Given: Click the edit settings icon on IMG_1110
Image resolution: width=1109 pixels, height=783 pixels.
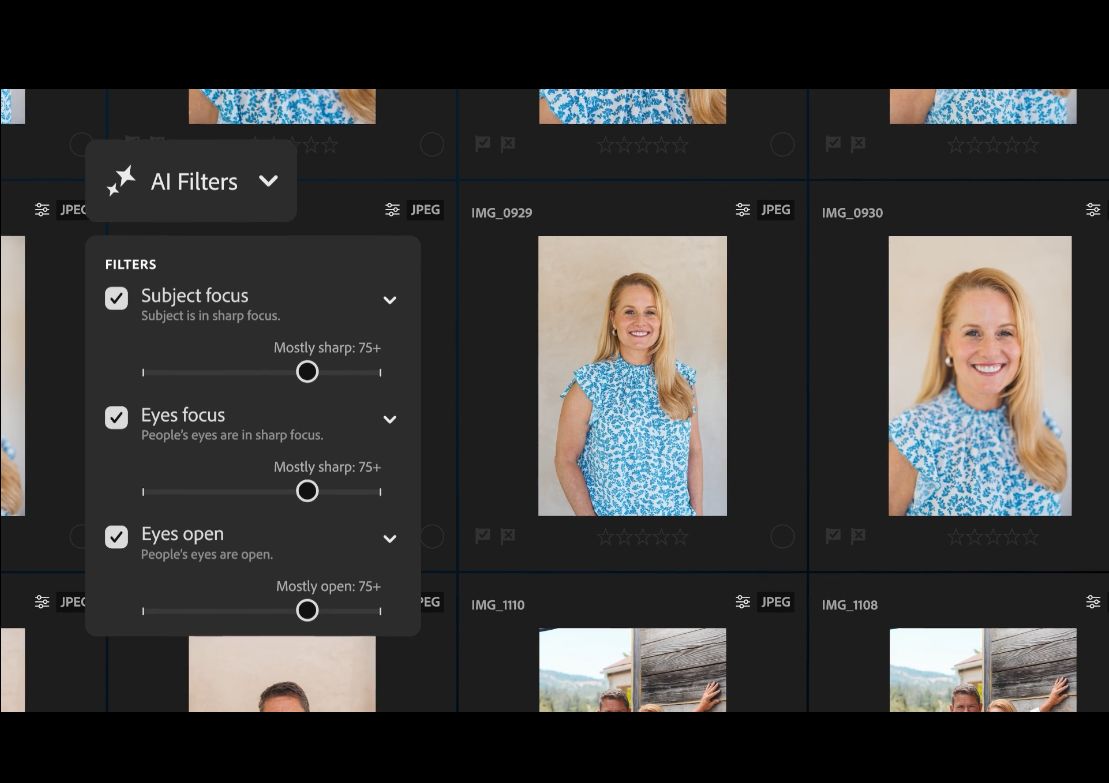Looking at the screenshot, I should pos(743,601).
